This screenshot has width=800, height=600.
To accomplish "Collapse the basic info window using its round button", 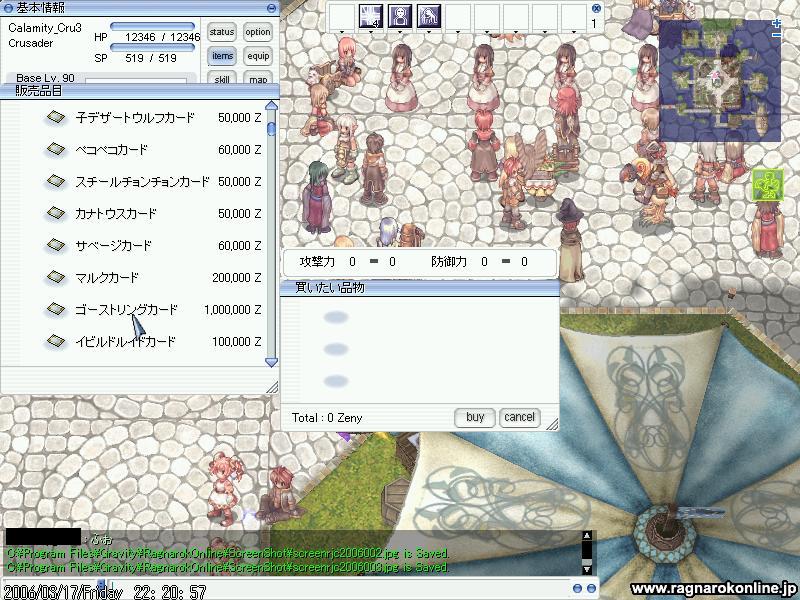I will click(x=271, y=8).
